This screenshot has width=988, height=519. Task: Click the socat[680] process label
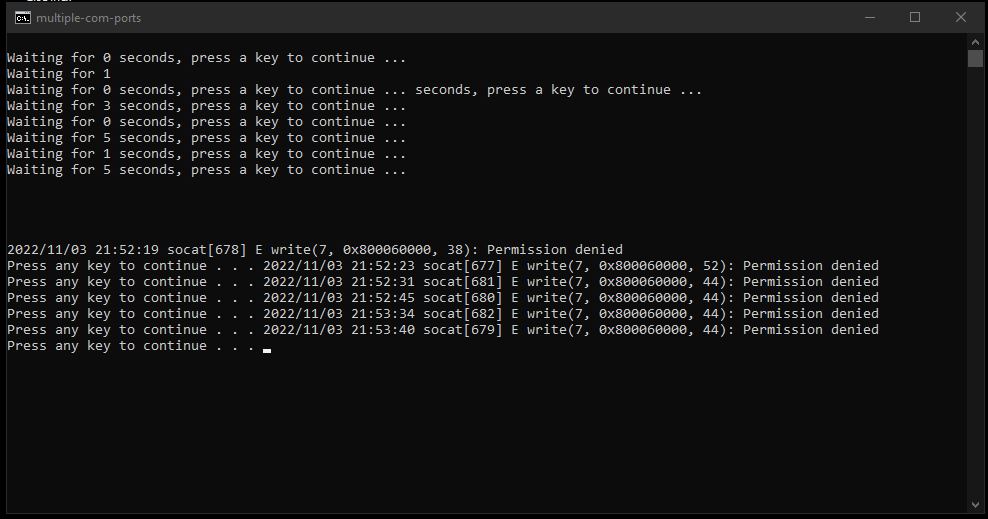(x=462, y=298)
